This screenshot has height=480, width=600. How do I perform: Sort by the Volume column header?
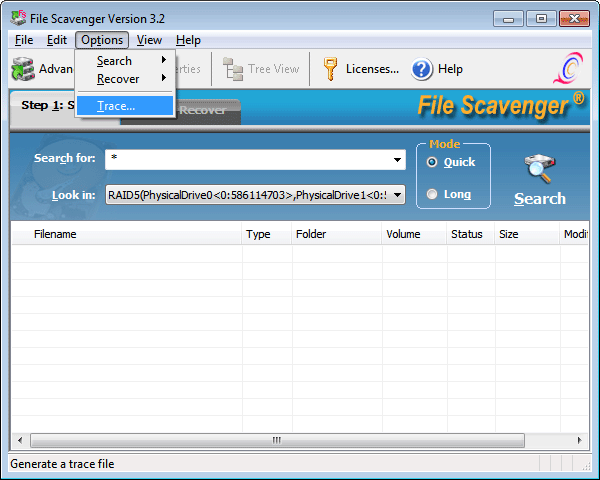(x=414, y=234)
